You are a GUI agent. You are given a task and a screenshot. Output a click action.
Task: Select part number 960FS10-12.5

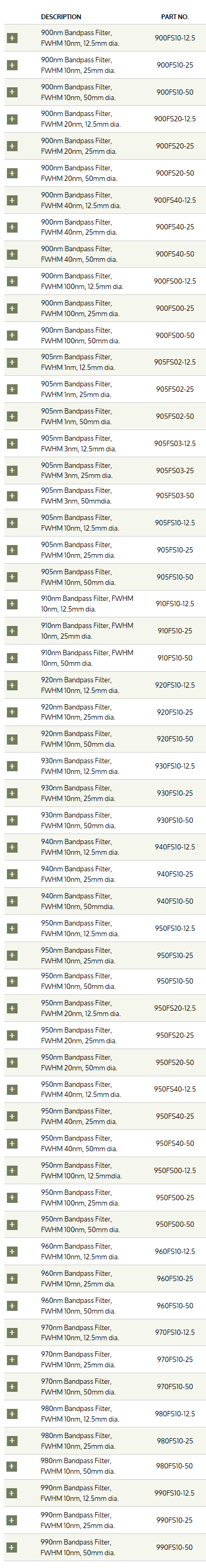(x=175, y=1251)
